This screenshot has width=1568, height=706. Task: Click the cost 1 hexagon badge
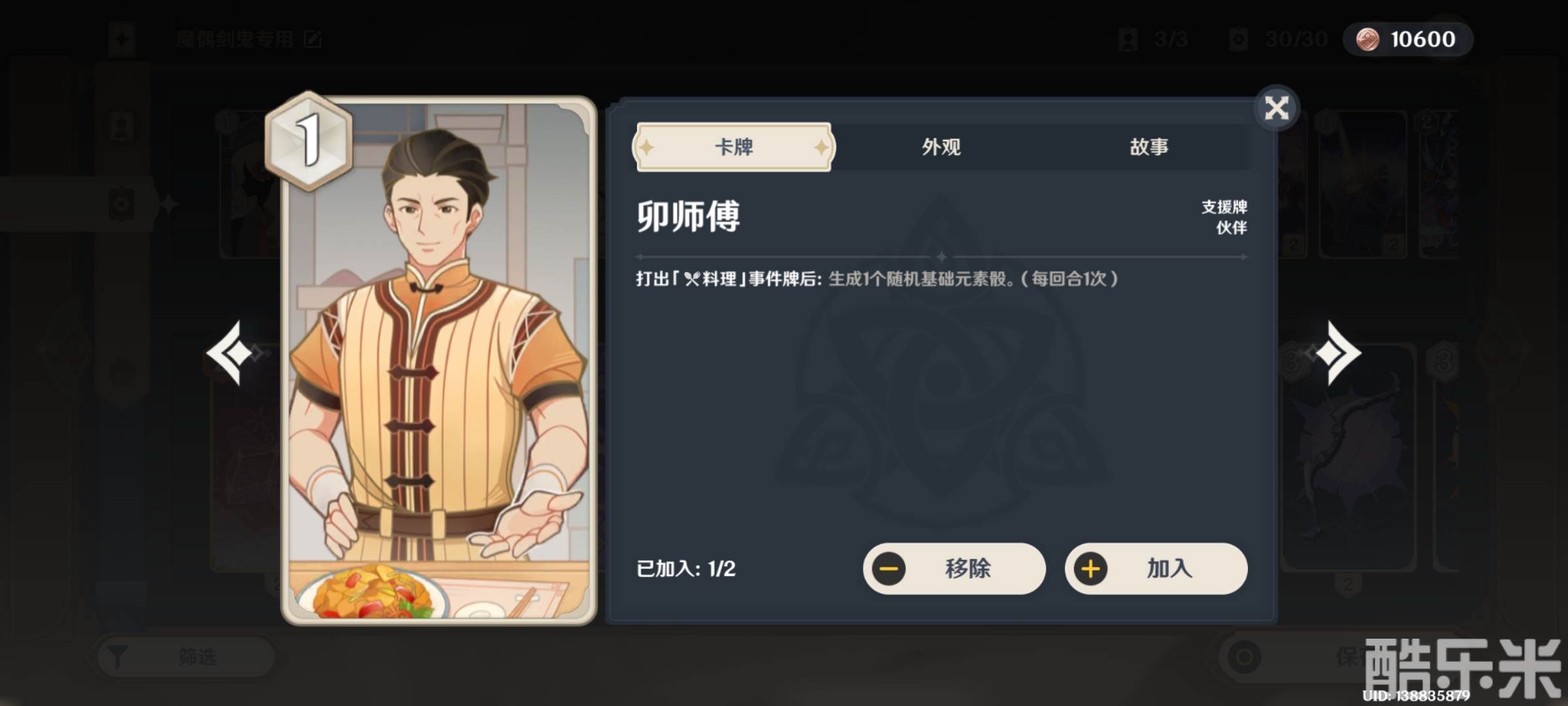coord(309,141)
